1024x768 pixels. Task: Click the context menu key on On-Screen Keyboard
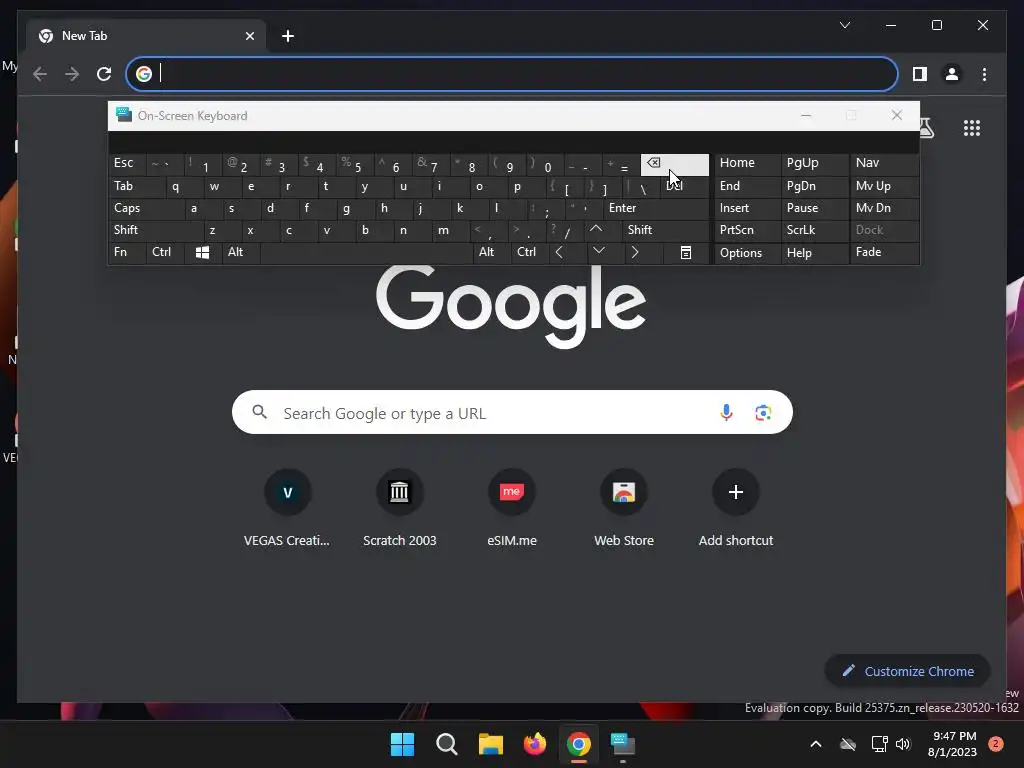pyautogui.click(x=686, y=253)
